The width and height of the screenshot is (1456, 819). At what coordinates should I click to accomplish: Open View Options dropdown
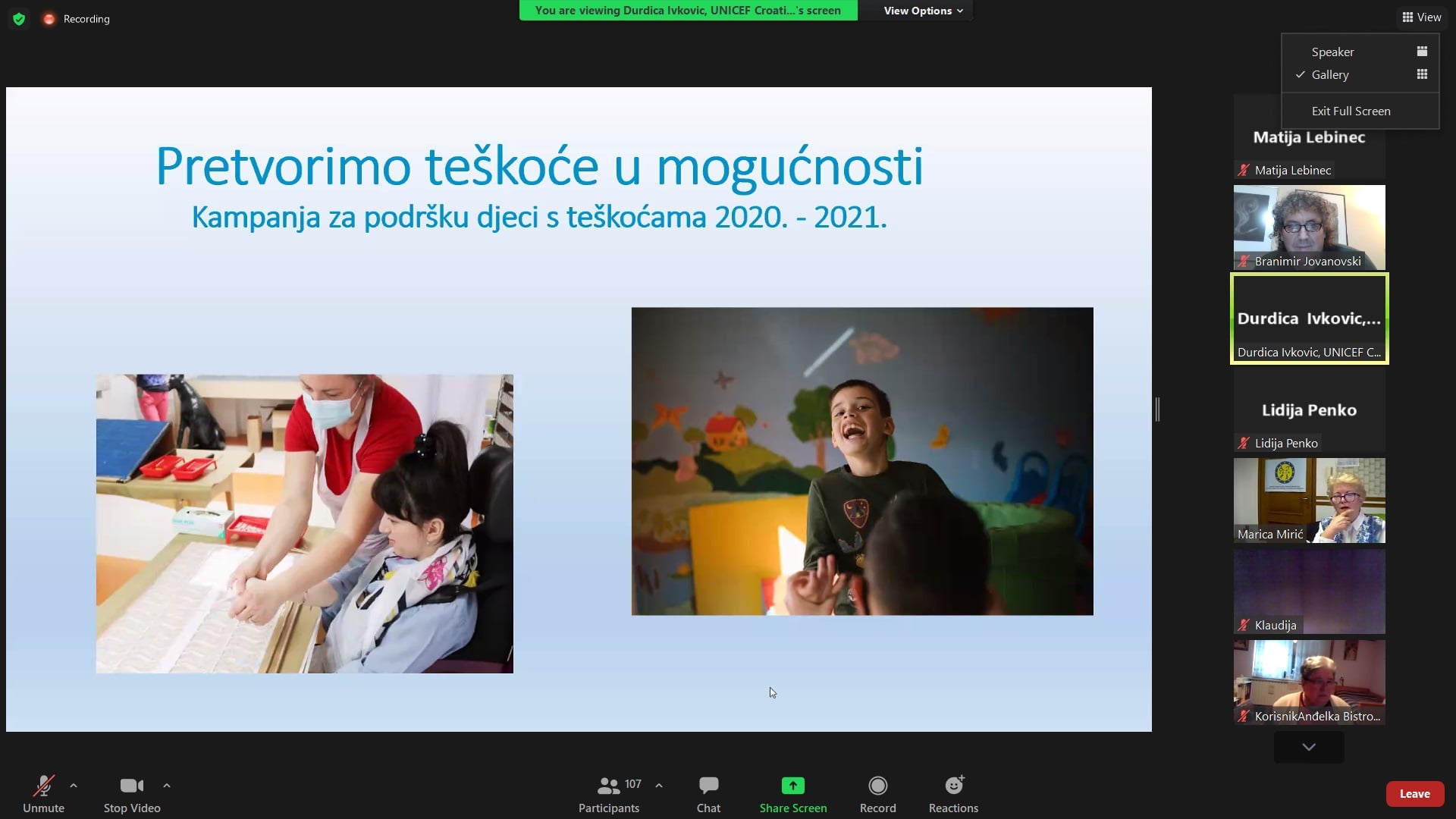pos(923,11)
